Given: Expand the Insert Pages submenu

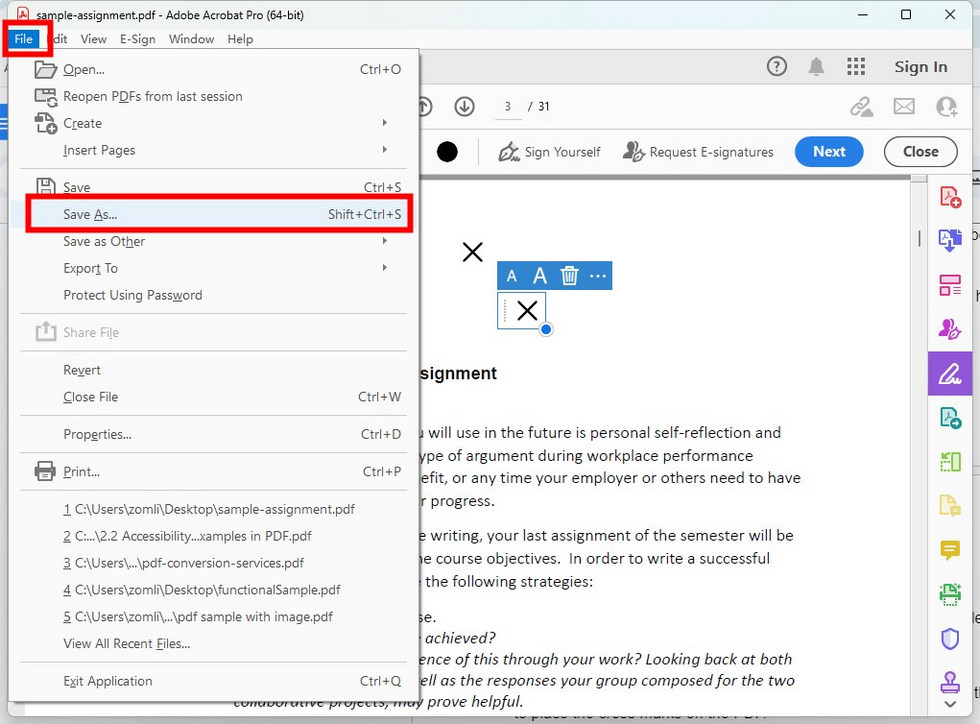Looking at the screenshot, I should 214,150.
